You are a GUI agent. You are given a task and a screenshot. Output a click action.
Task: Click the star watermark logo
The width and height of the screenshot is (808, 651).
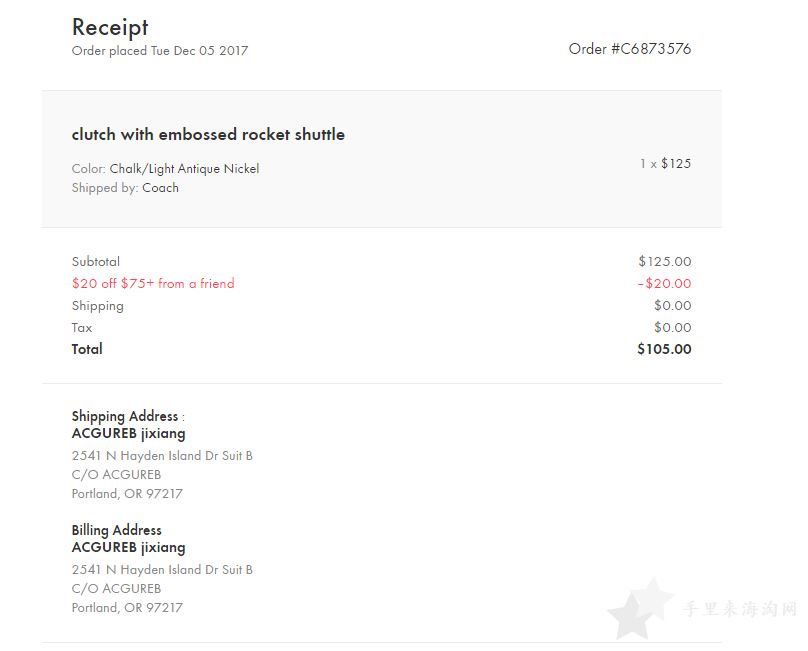click(641, 610)
